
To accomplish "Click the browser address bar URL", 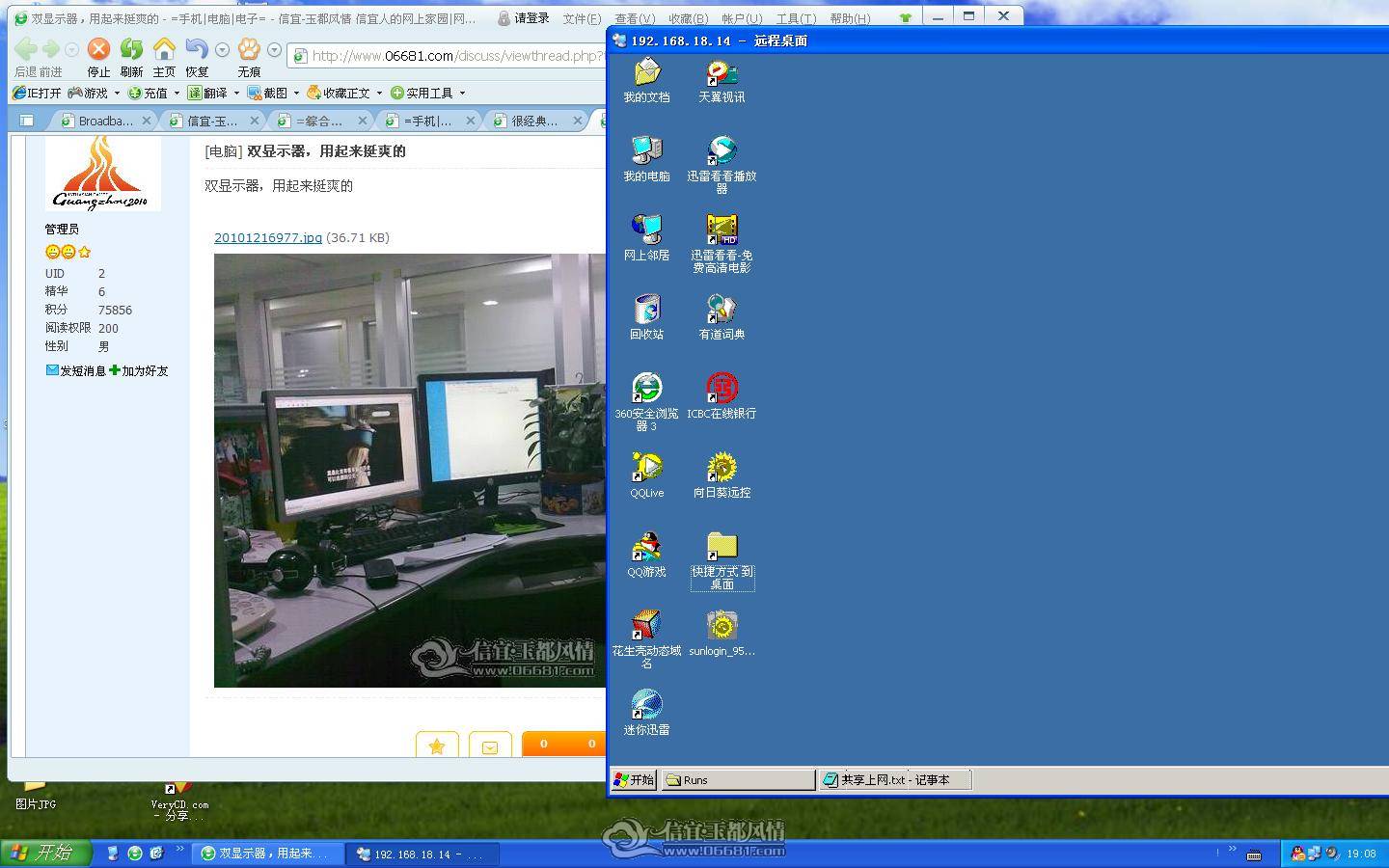I will pos(457,56).
